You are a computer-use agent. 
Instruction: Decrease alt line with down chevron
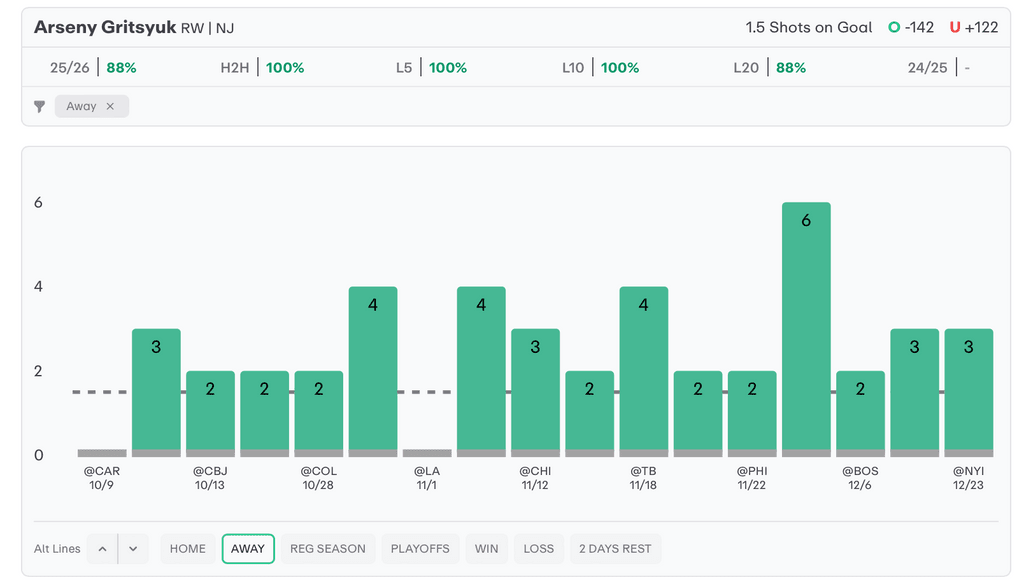click(x=133, y=549)
